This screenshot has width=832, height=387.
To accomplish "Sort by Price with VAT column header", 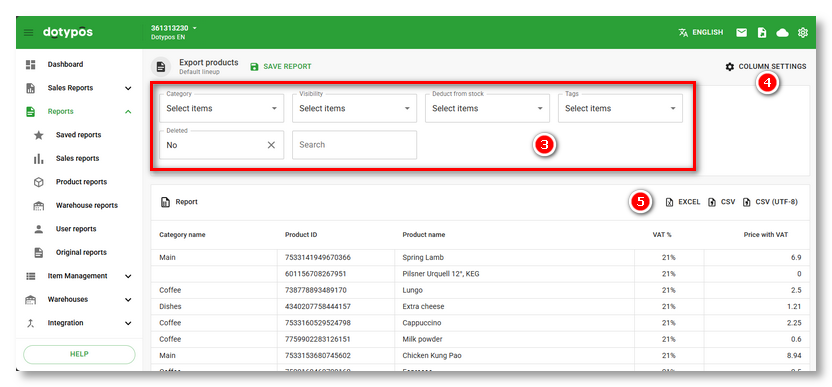I will (766, 235).
